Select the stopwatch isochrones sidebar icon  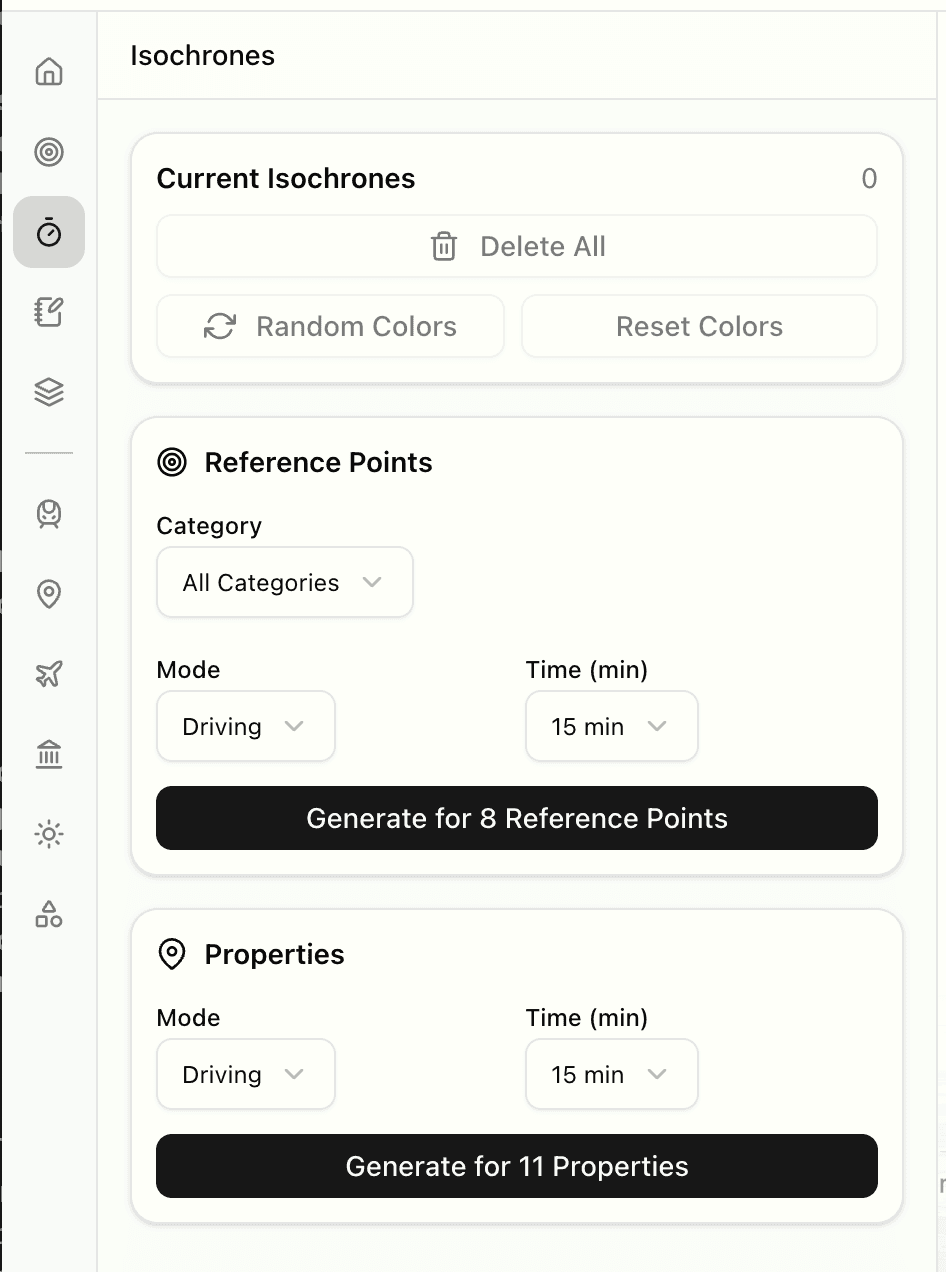click(x=48, y=232)
